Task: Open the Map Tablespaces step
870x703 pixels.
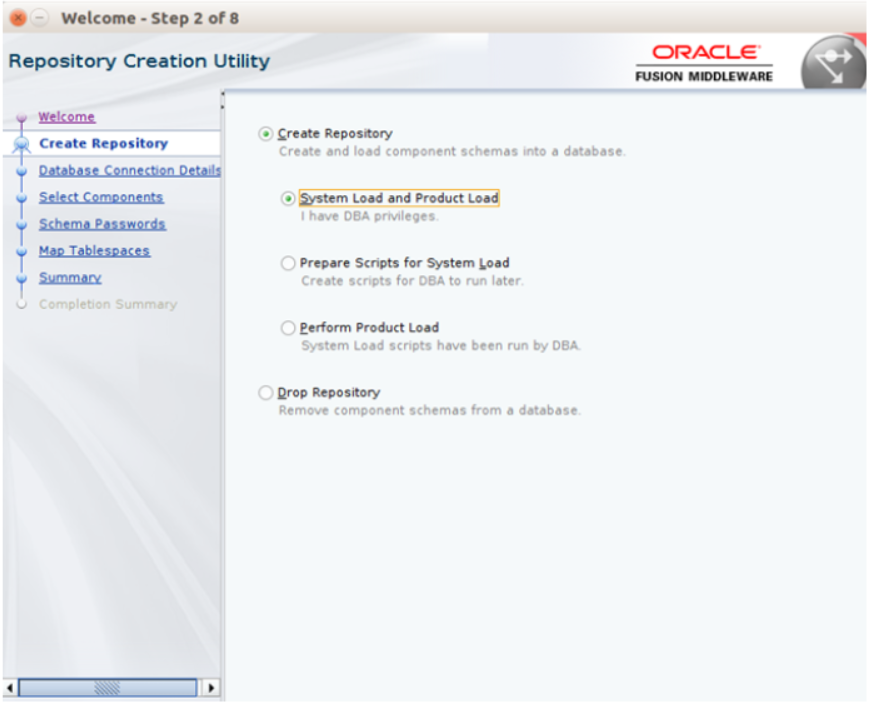Action: pyautogui.click(x=94, y=251)
